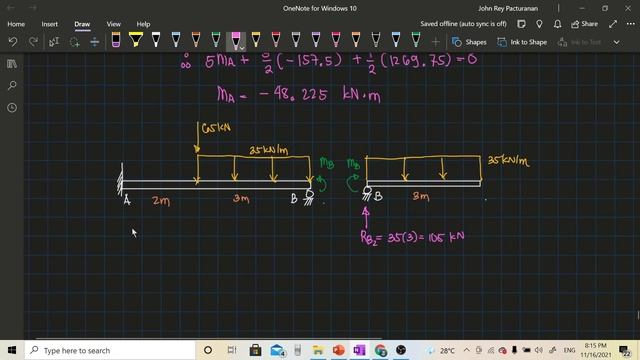
Task: Click the lightbulb Tell Me icon
Action: pyautogui.click(x=539, y=24)
